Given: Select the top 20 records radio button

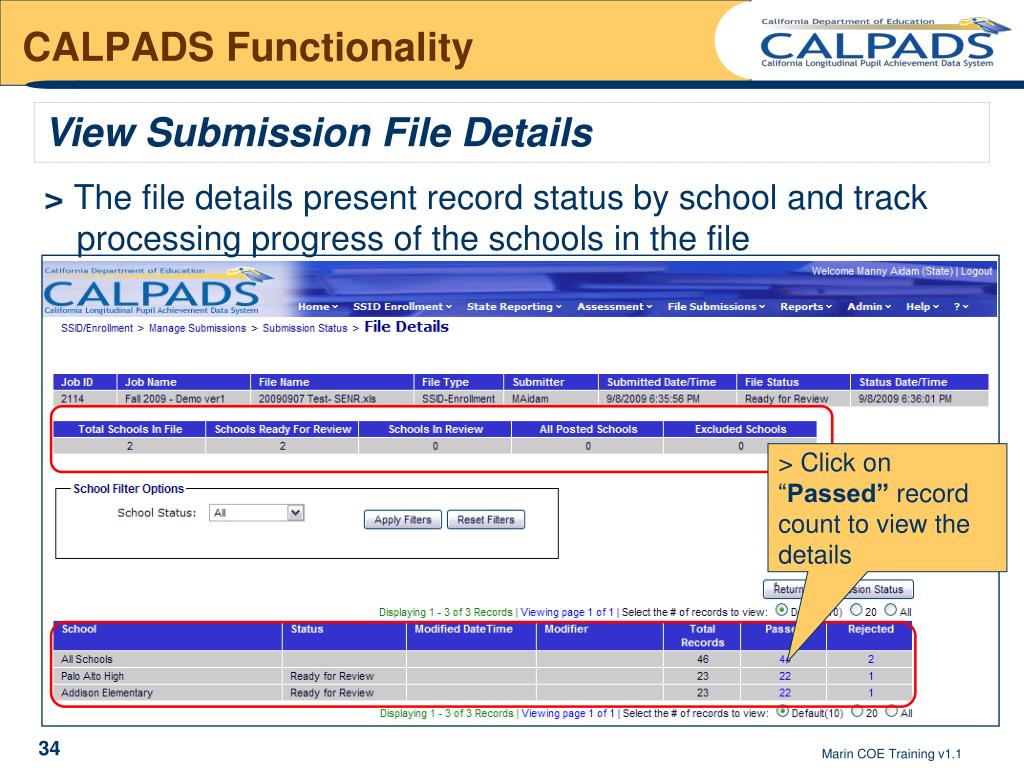Looking at the screenshot, I should pyautogui.click(x=856, y=610).
